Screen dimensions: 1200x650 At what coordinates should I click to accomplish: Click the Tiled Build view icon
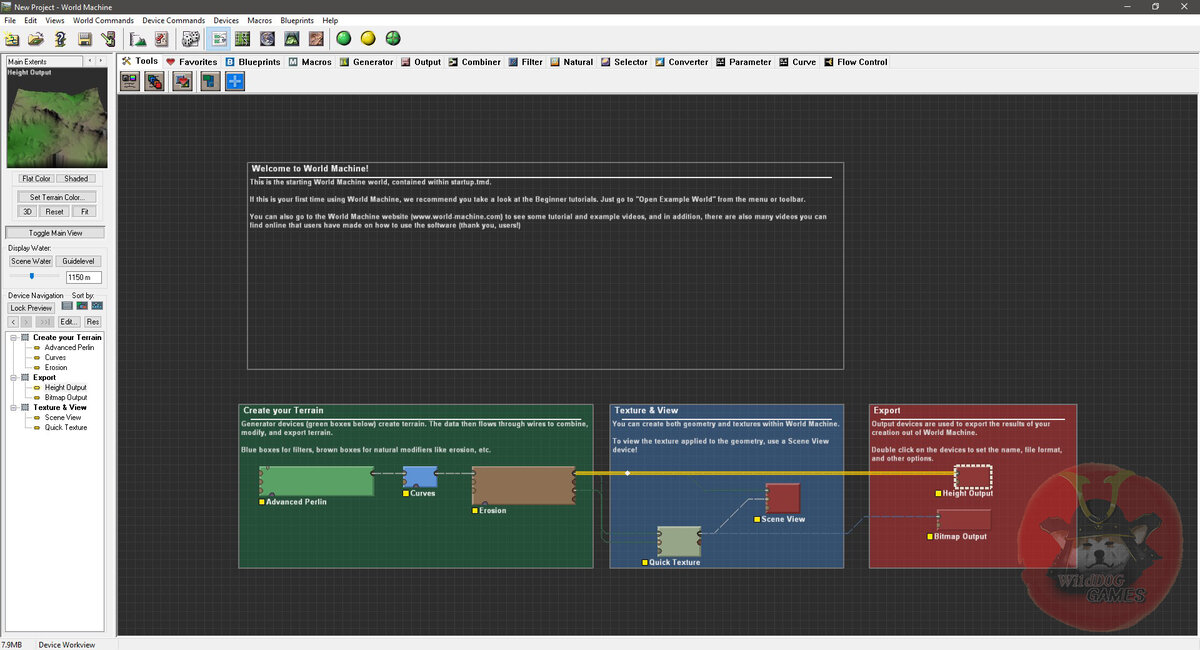315,39
